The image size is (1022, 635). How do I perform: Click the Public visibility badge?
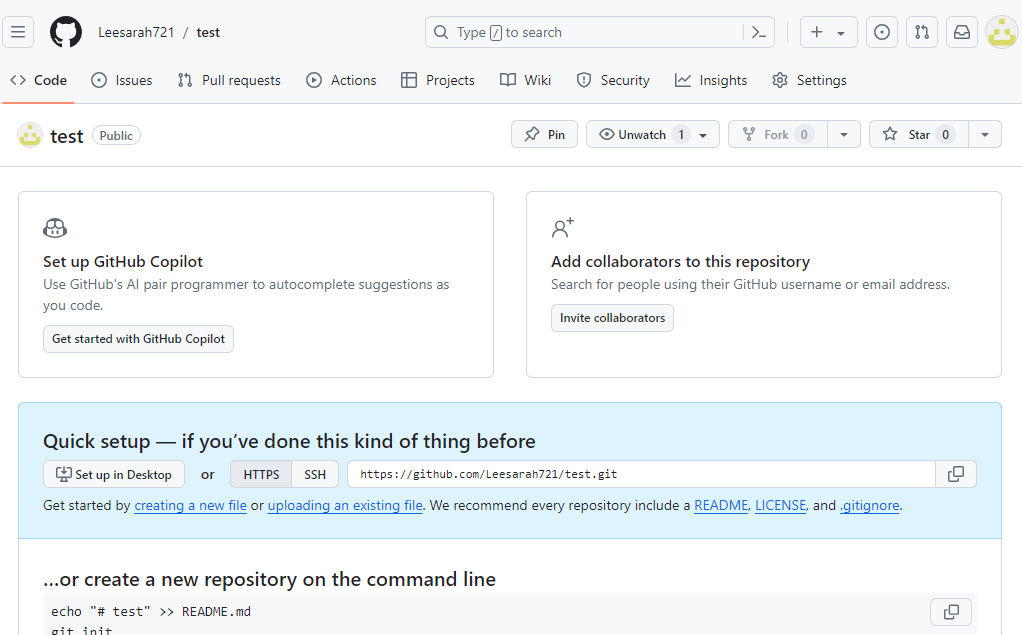[x=116, y=136]
